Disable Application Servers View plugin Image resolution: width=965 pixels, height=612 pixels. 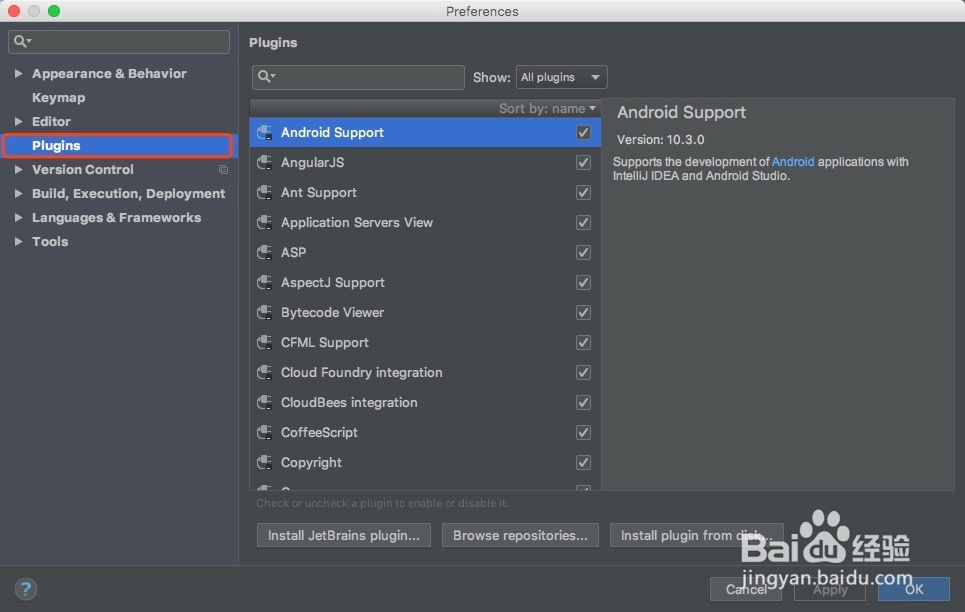[x=583, y=222]
